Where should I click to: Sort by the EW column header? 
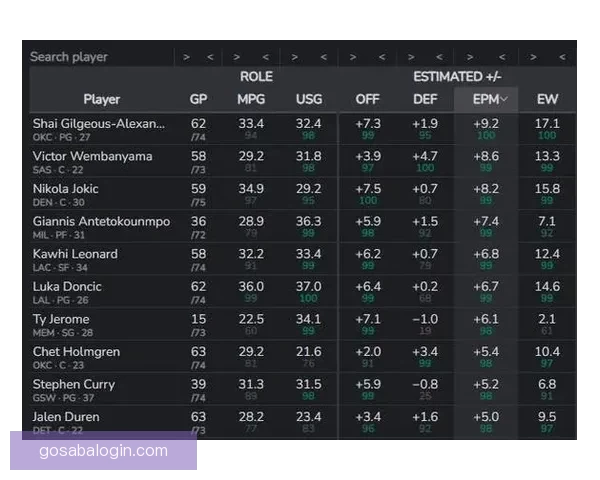pos(547,99)
